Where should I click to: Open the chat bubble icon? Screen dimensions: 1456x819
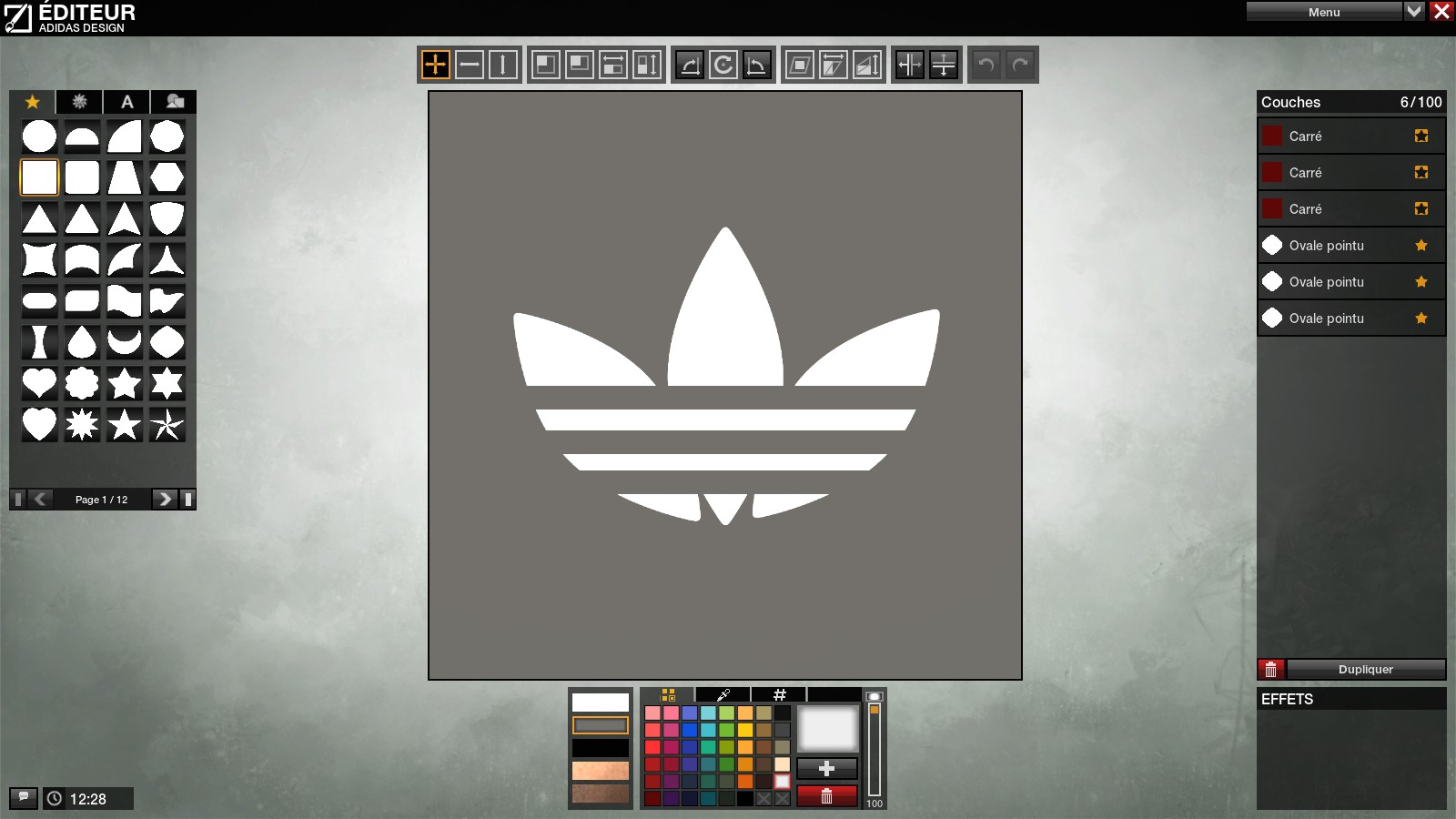[24, 798]
